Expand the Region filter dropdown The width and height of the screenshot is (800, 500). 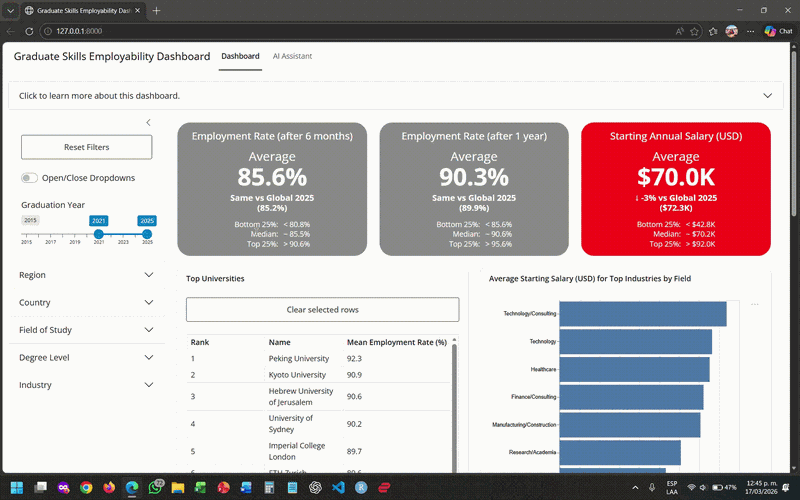coord(148,275)
